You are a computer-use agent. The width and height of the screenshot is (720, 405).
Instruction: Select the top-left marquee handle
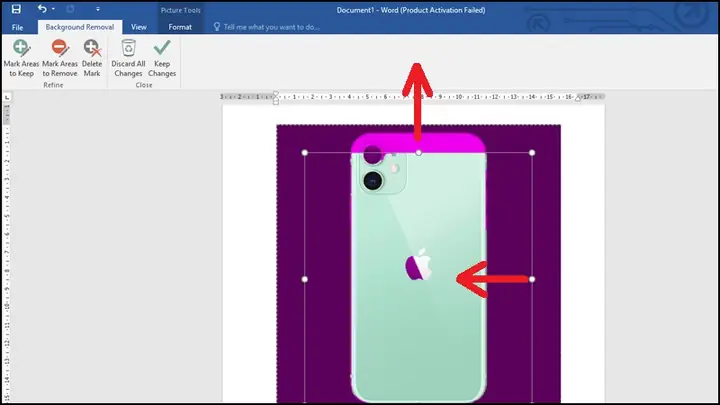click(305, 152)
